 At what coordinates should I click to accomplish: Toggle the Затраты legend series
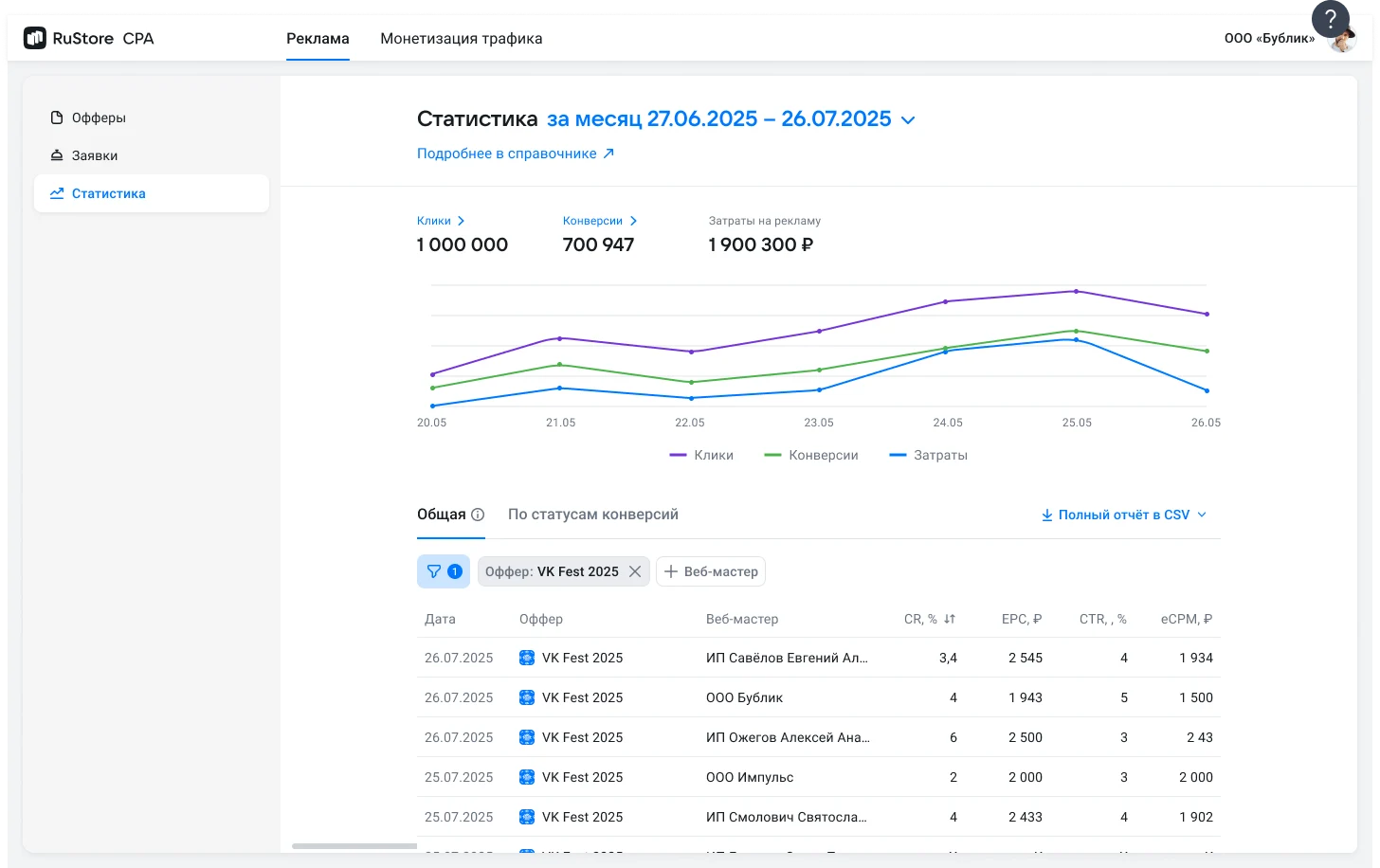[929, 455]
